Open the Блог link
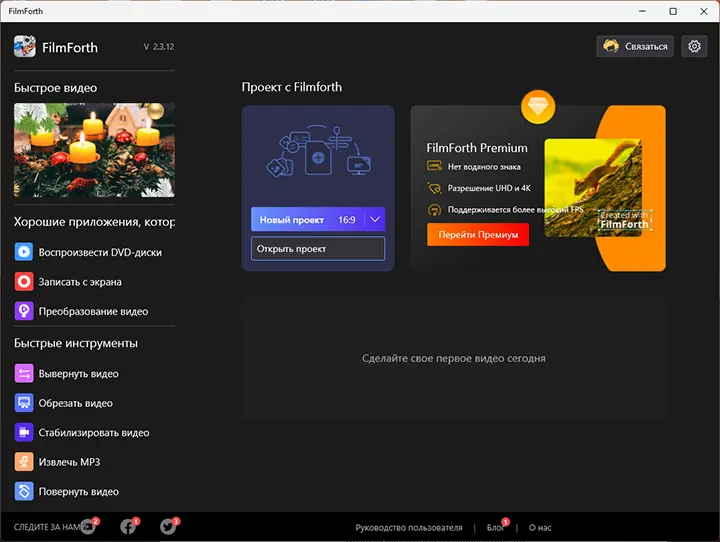Viewport: 720px width, 542px height. 495,527
